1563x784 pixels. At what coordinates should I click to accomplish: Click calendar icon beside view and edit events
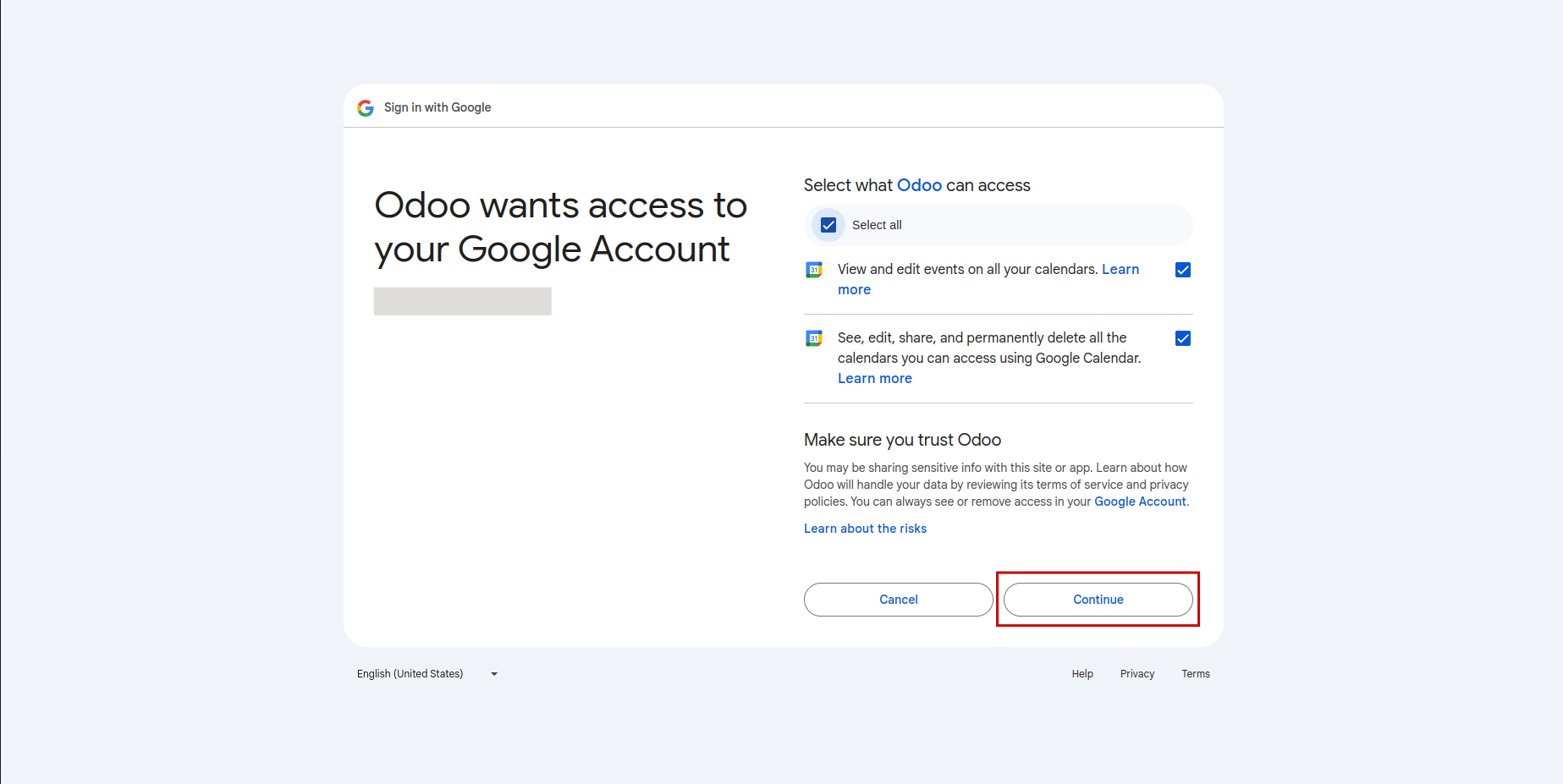814,270
